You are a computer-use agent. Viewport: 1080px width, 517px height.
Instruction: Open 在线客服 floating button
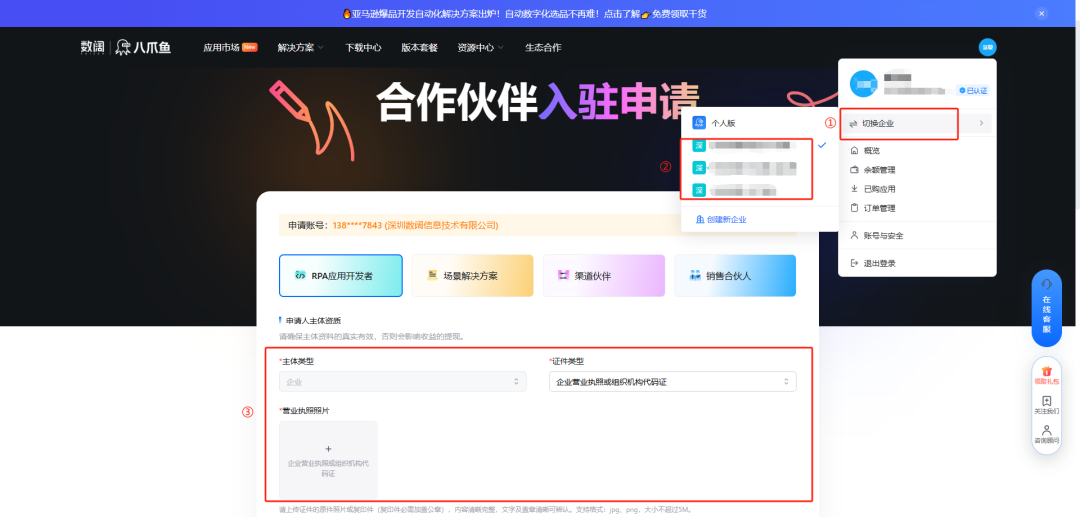[1046, 308]
